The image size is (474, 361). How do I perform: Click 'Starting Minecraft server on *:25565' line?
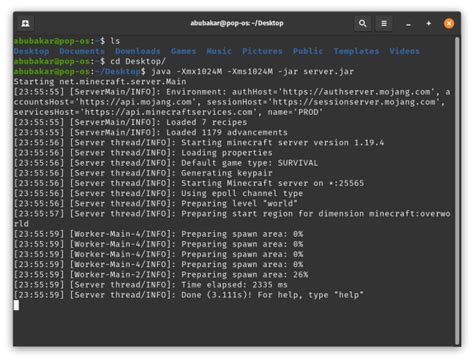coord(272,183)
